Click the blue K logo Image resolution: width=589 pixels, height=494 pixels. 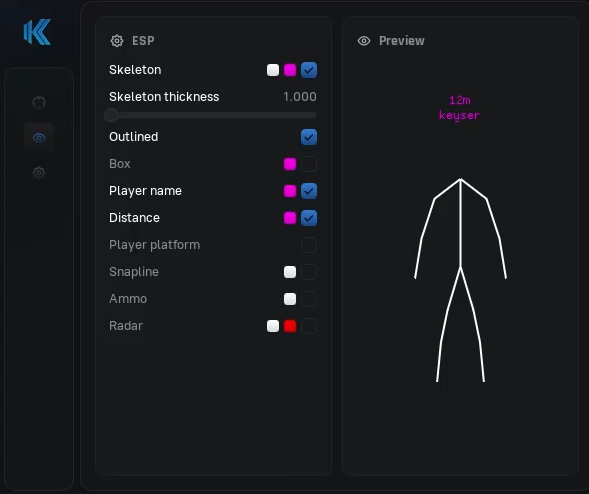point(37,32)
